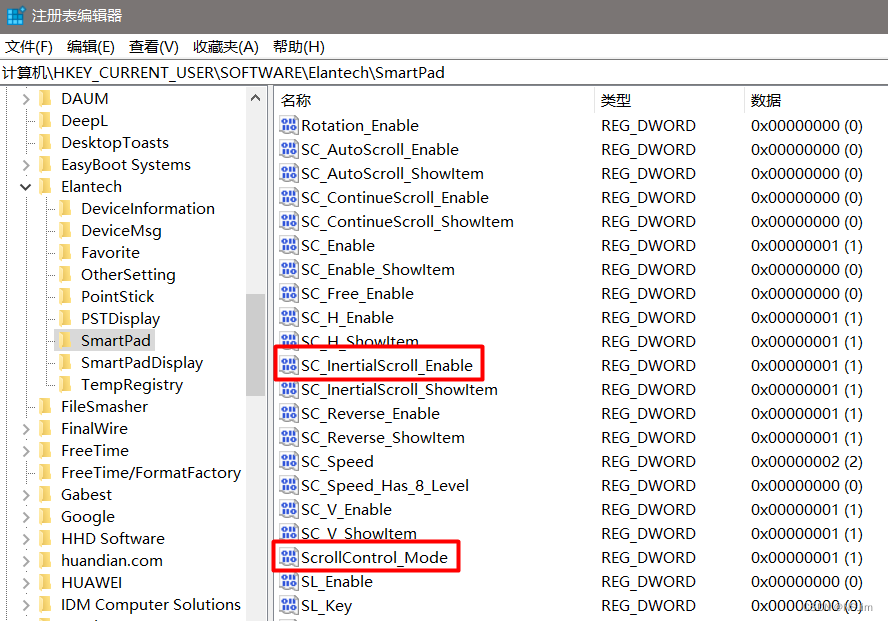888x621 pixels.
Task: Select the PSTDisplay key
Action: click(x=120, y=319)
